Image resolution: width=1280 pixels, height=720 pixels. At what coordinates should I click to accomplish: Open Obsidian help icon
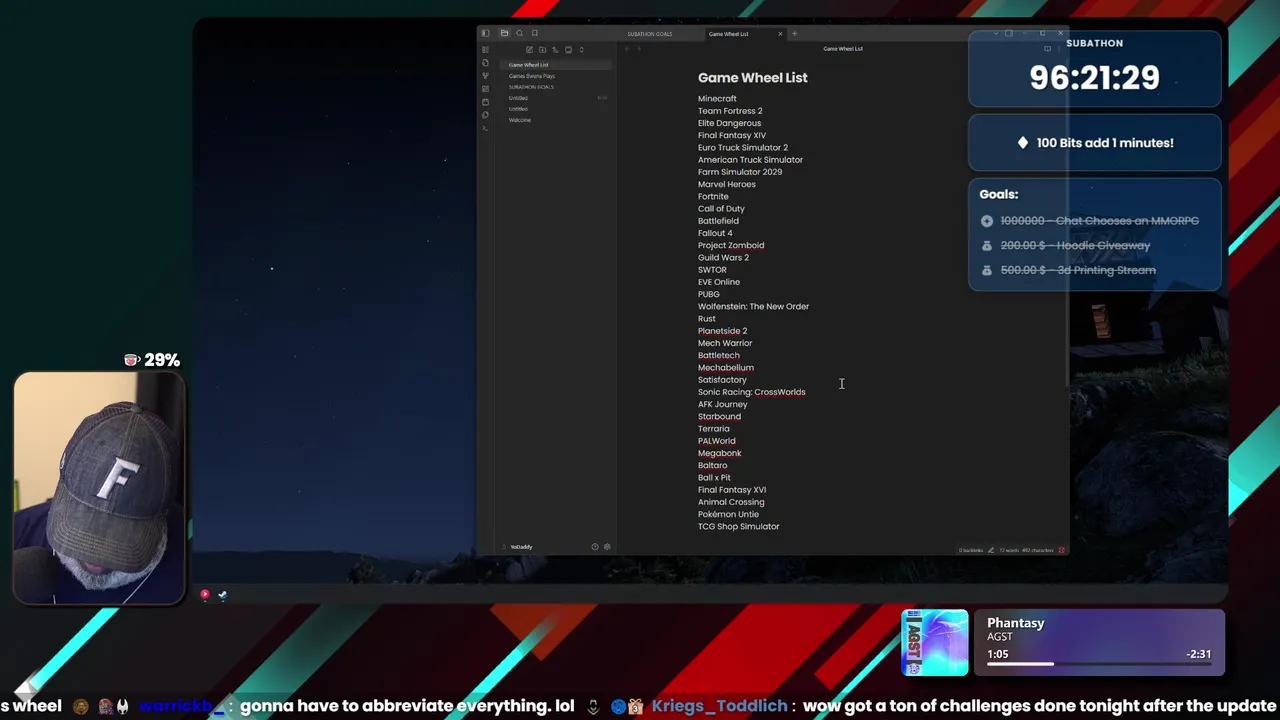tap(595, 547)
